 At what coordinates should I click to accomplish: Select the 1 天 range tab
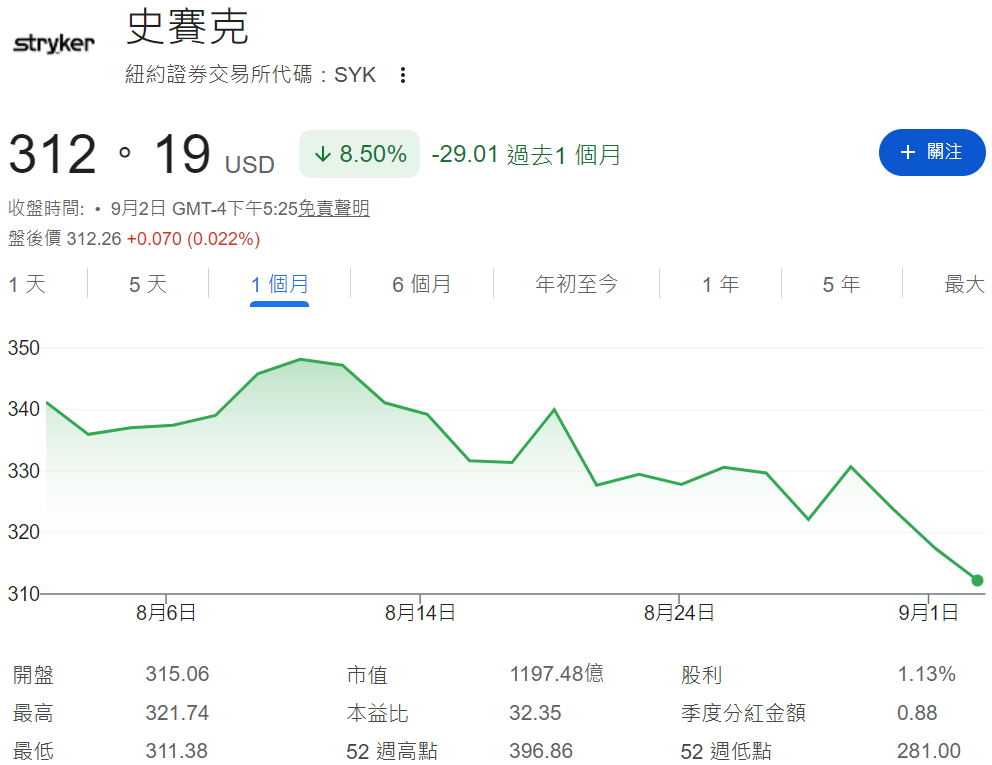[27, 284]
